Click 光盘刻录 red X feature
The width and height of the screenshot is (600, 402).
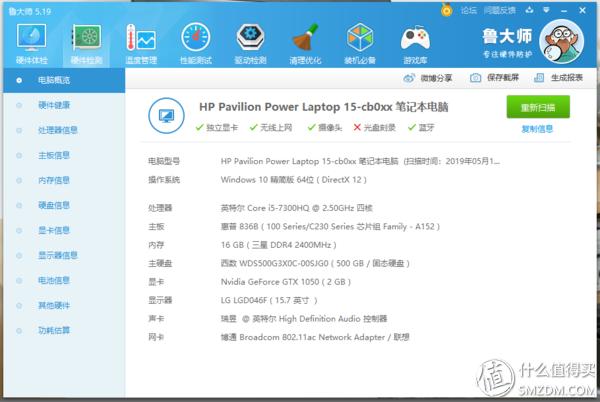[374, 127]
